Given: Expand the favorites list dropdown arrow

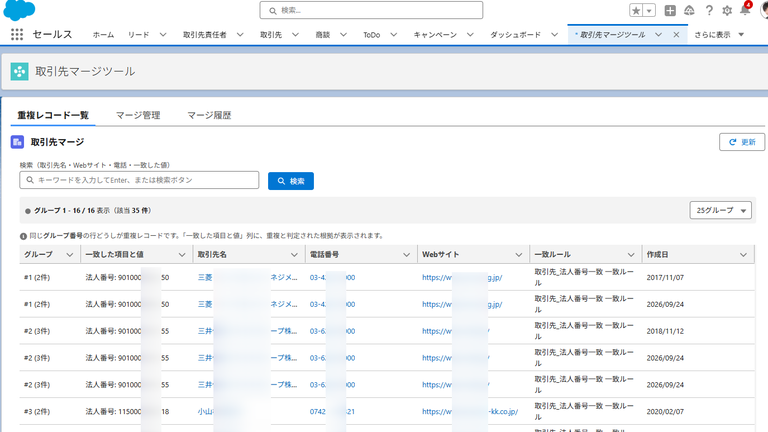Looking at the screenshot, I should [x=649, y=10].
